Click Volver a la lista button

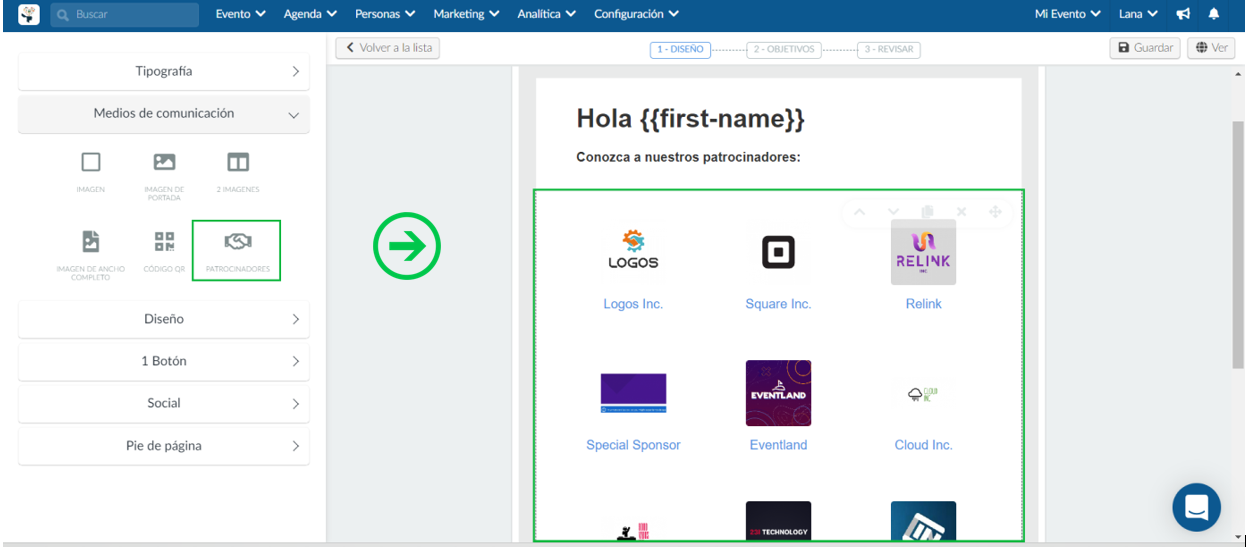click(388, 48)
